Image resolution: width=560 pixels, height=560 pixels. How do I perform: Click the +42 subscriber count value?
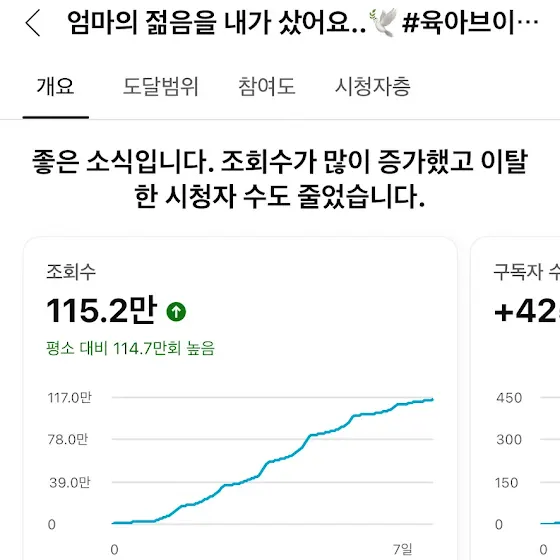(x=525, y=311)
